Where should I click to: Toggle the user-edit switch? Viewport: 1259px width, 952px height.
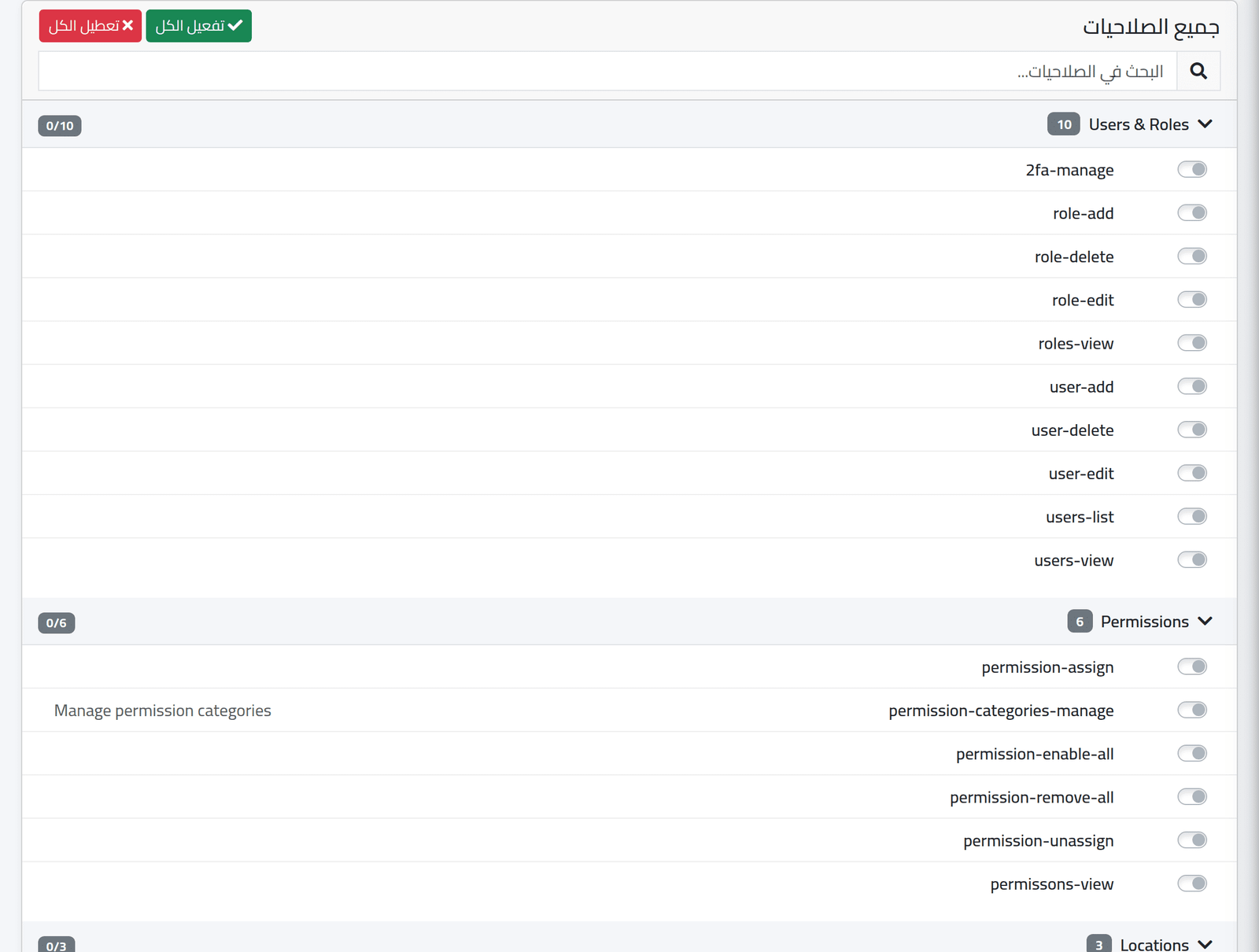(1192, 472)
